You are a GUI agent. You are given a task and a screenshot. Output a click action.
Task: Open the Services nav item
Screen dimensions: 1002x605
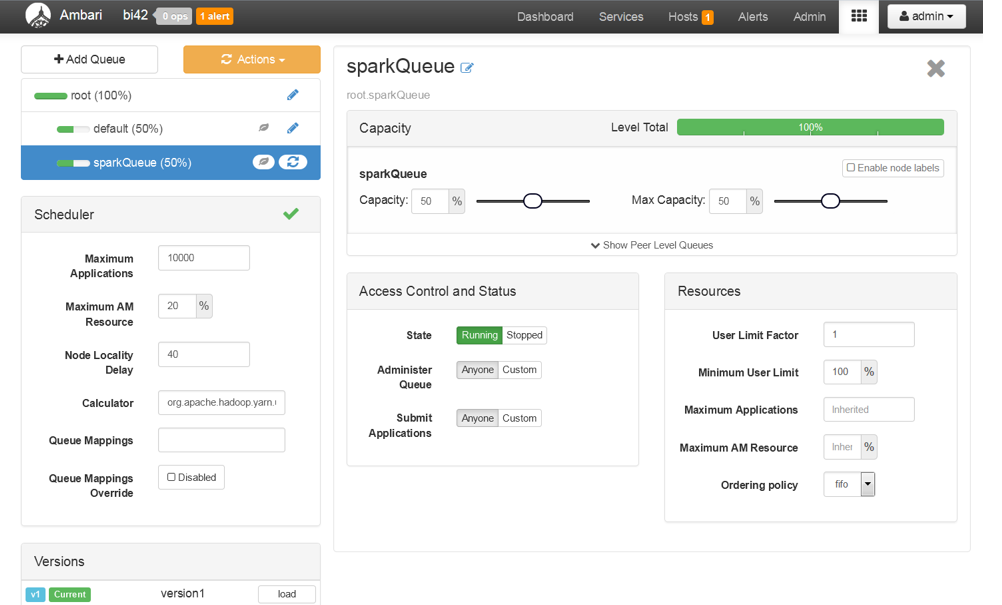coord(621,17)
